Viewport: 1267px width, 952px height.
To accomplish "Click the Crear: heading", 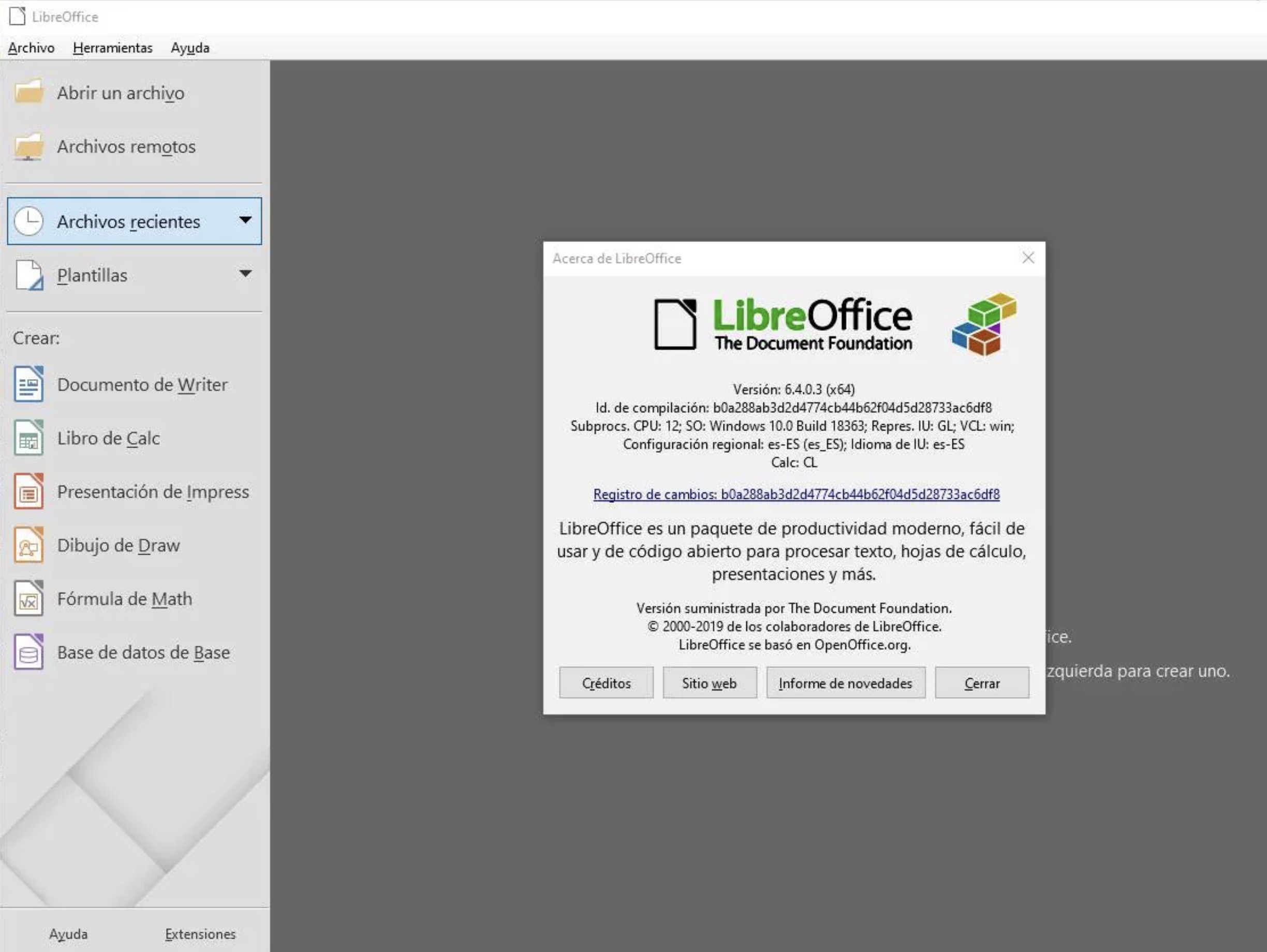I will click(x=36, y=338).
